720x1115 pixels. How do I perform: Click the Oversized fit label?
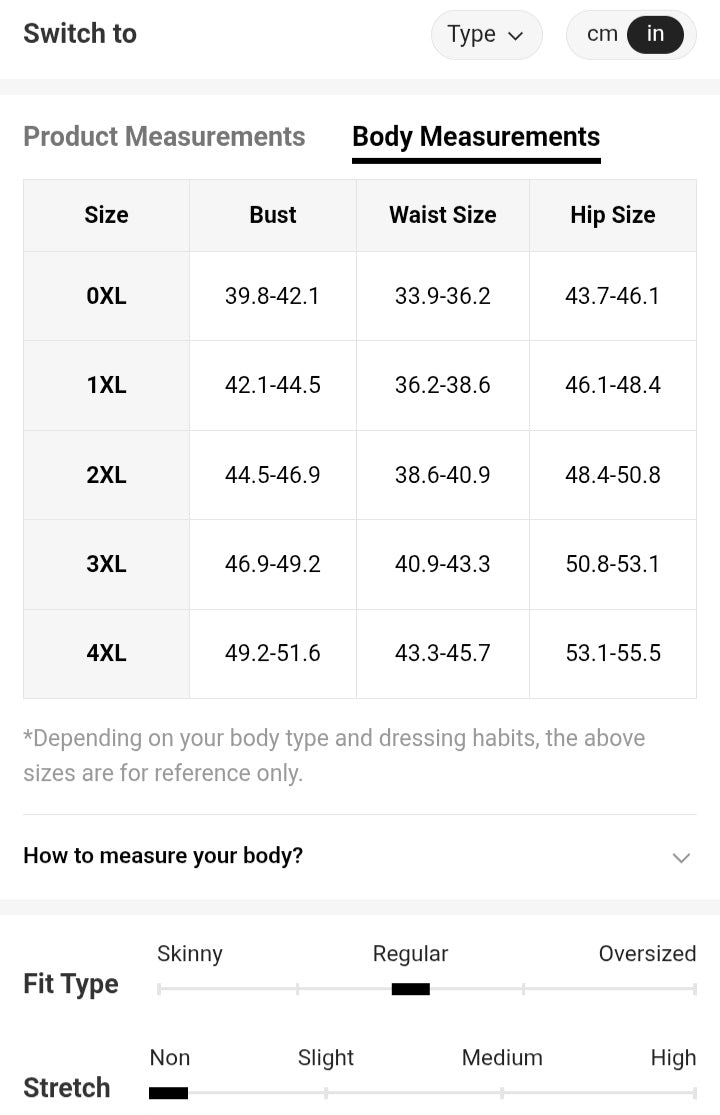(647, 954)
